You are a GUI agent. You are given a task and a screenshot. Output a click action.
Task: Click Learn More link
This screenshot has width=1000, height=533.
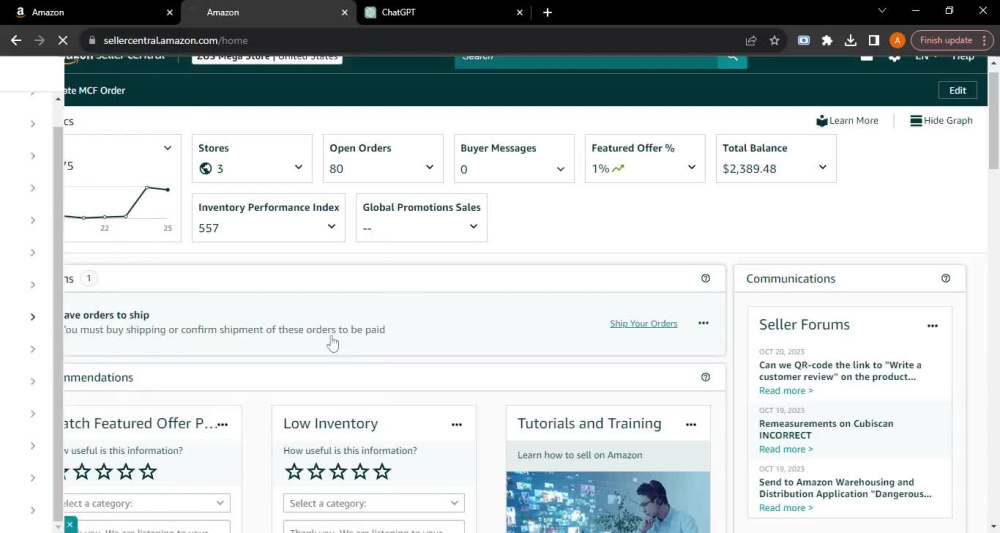[x=847, y=120]
